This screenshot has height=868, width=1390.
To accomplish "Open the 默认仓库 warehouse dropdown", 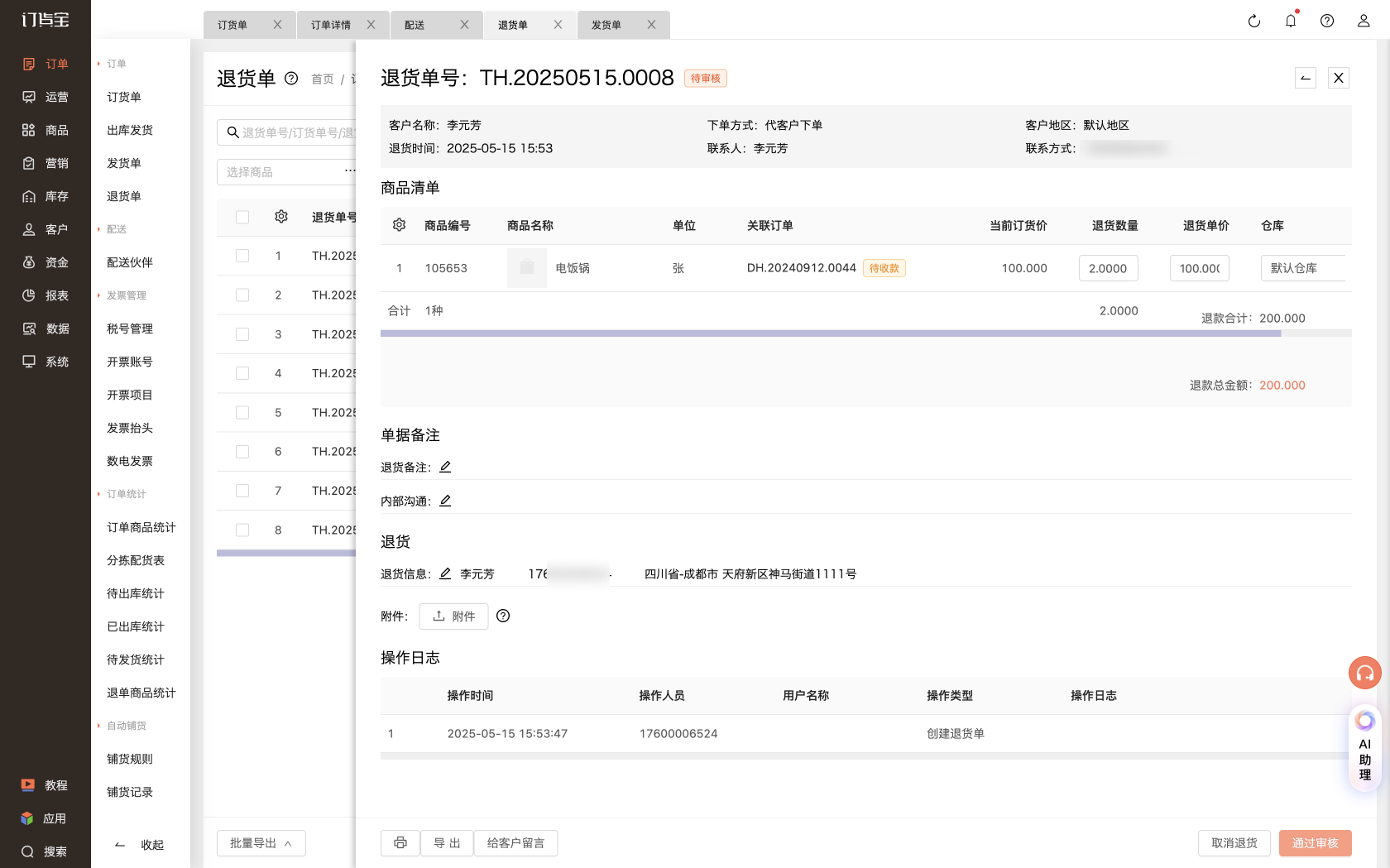I will [x=1303, y=268].
